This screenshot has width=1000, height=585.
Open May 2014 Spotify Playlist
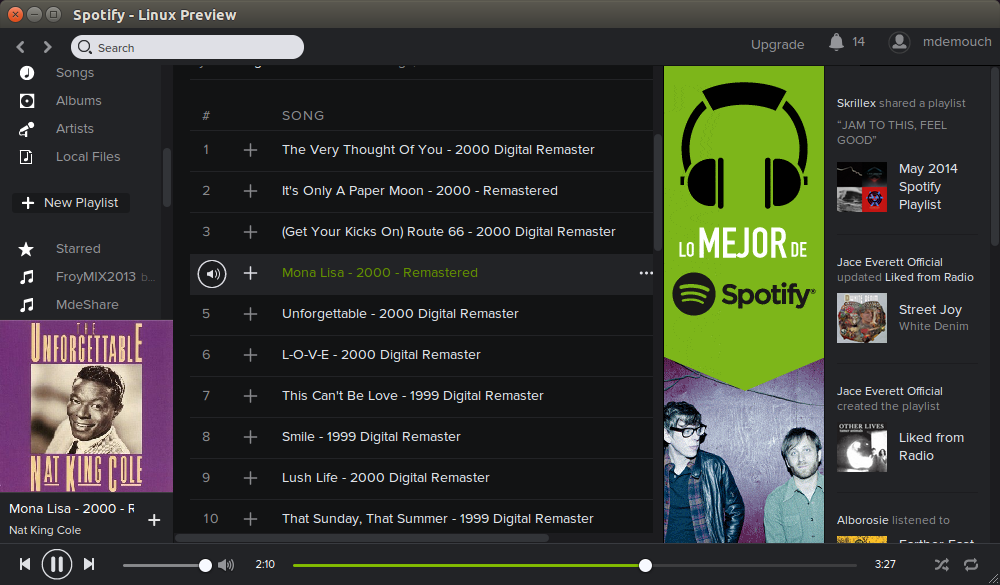[x=928, y=187]
